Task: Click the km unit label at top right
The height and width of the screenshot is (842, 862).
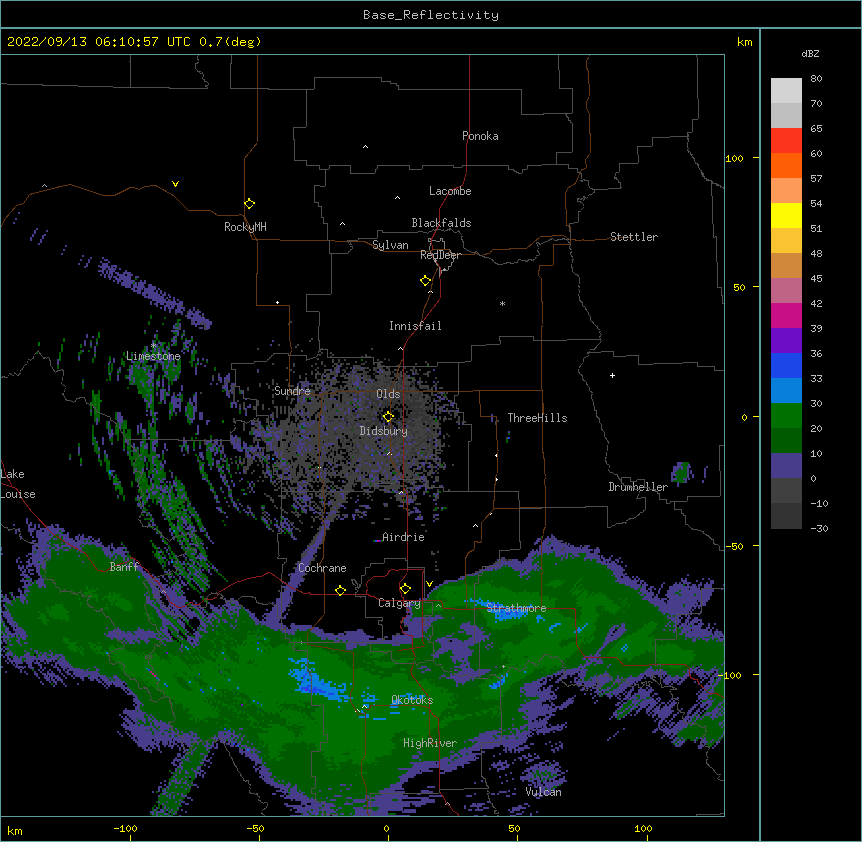Action: click(744, 42)
